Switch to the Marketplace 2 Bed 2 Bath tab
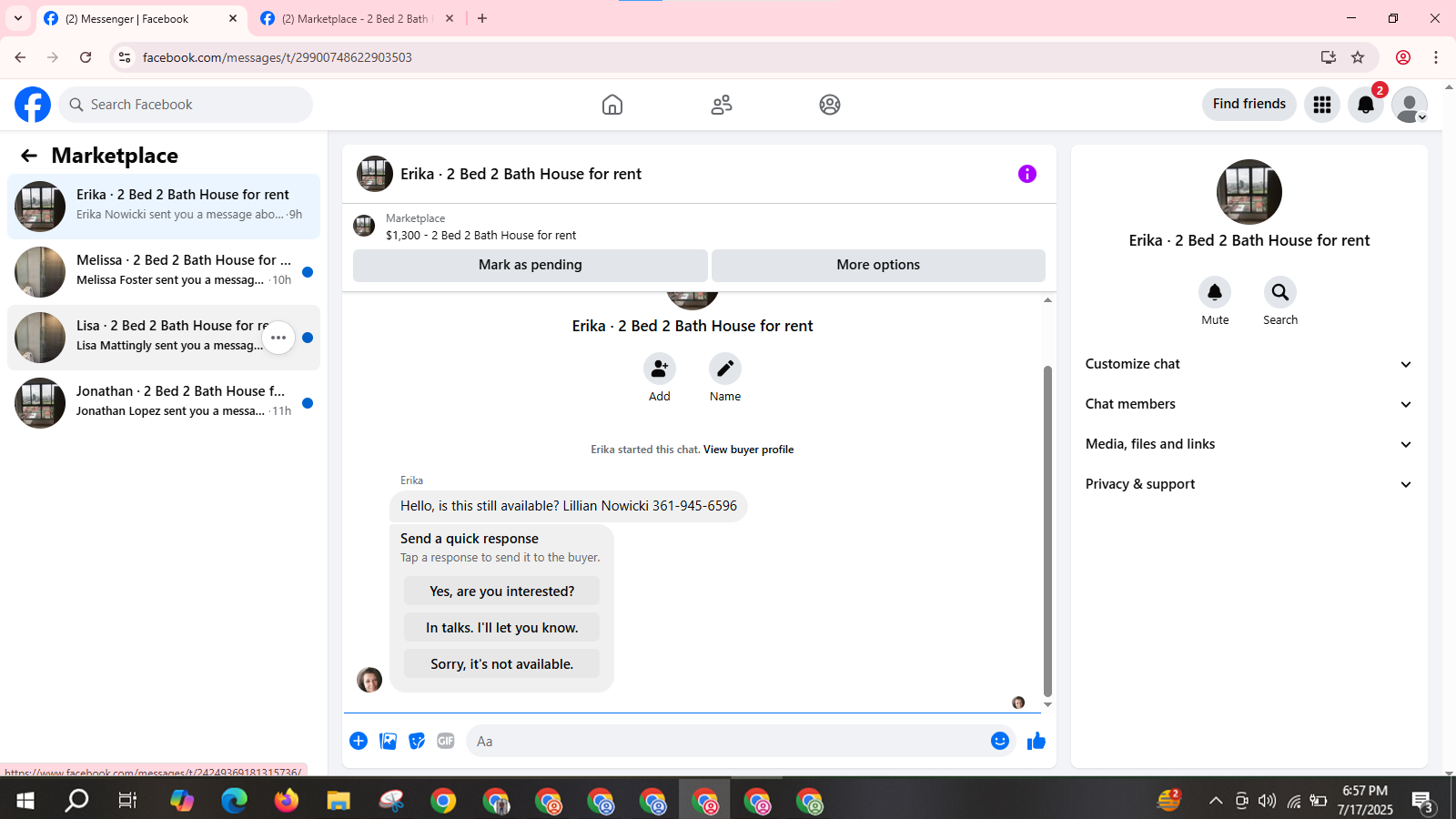This screenshot has width=1456, height=819. pyautogui.click(x=356, y=18)
